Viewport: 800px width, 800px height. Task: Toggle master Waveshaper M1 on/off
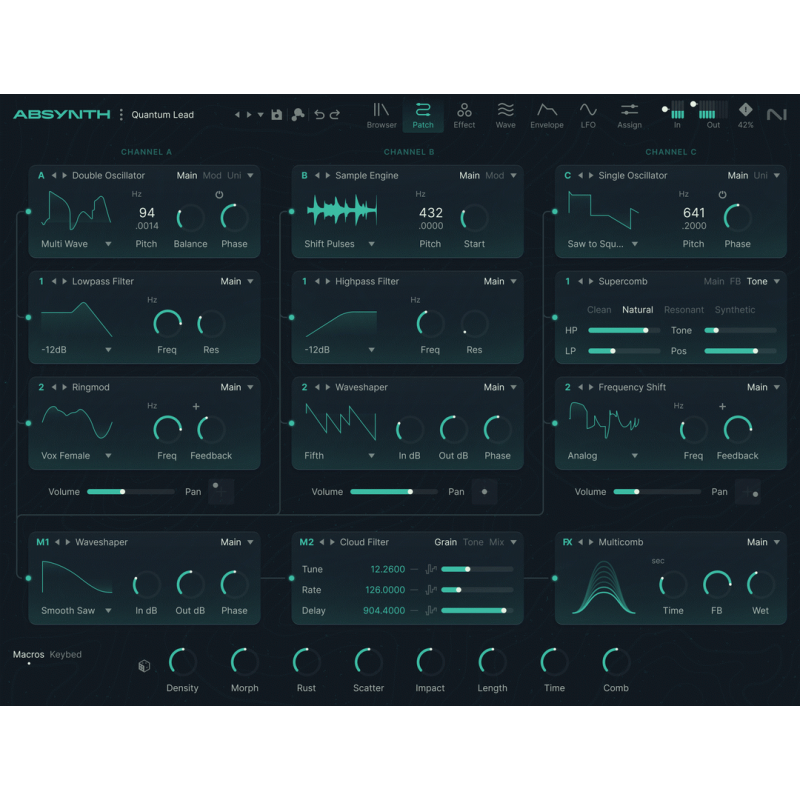point(43,542)
